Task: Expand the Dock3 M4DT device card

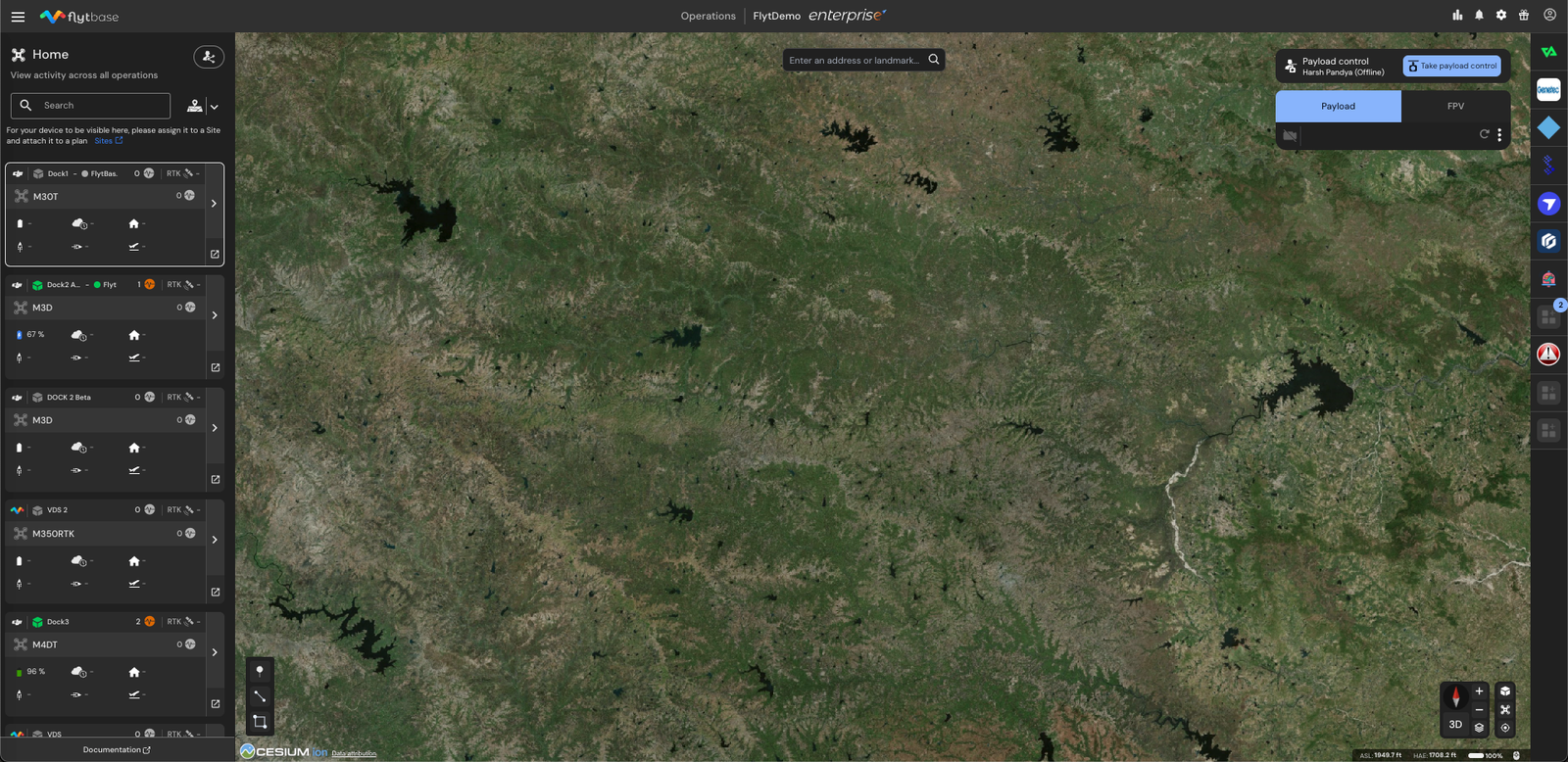Action: coord(214,652)
